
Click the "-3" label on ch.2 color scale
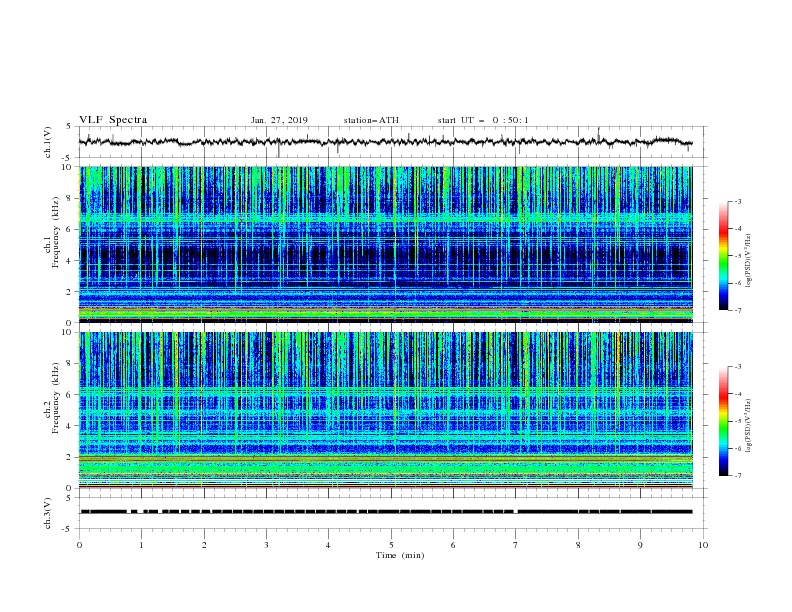pos(738,367)
